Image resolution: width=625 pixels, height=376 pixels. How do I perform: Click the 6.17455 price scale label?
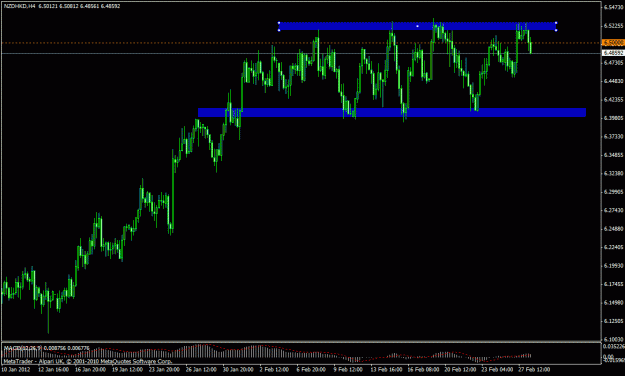(613, 284)
